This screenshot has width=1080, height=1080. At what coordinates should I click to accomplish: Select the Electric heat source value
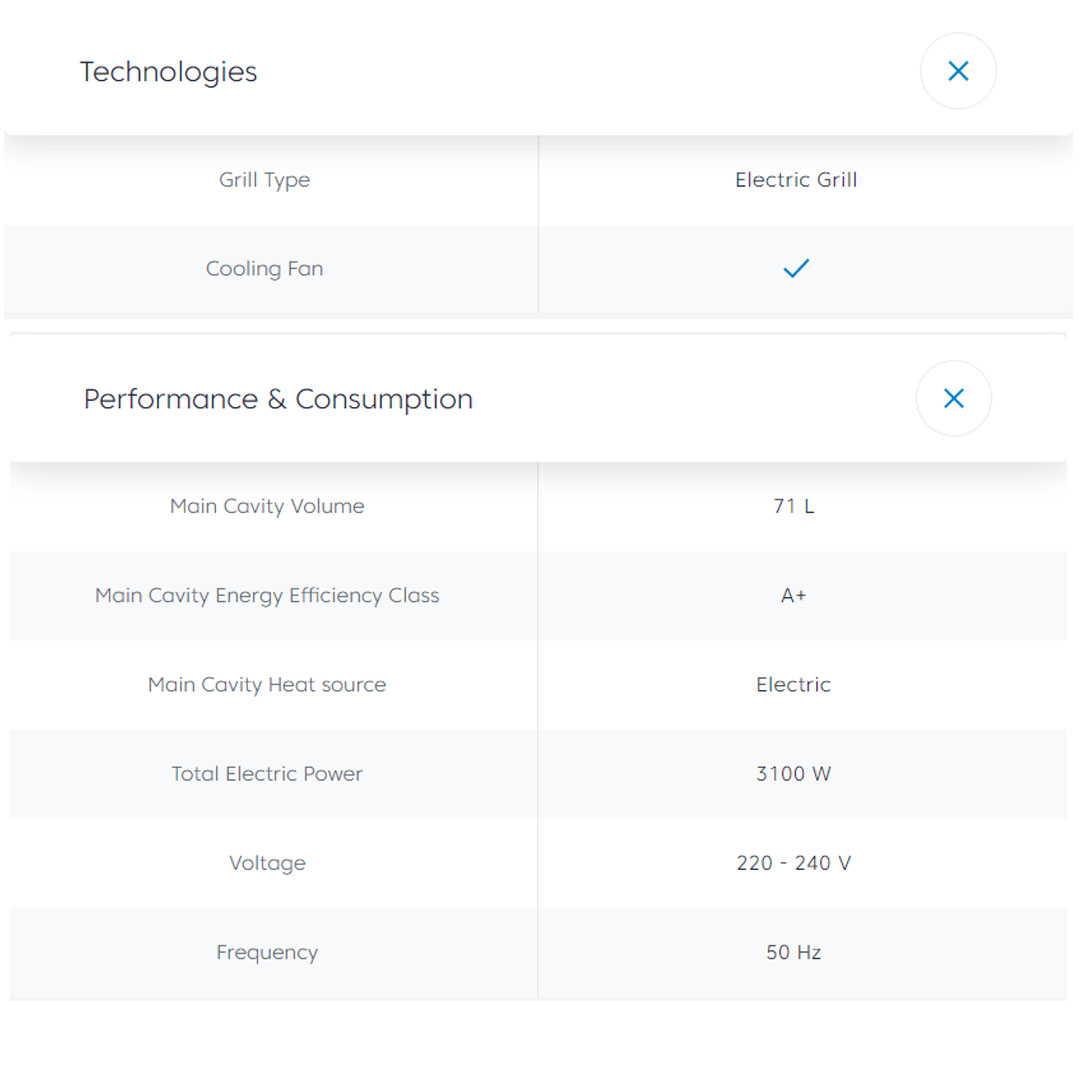pyautogui.click(x=794, y=685)
